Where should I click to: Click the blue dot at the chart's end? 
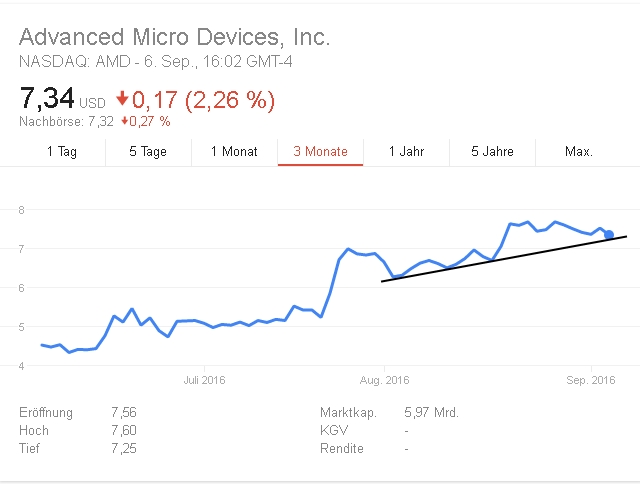click(609, 234)
